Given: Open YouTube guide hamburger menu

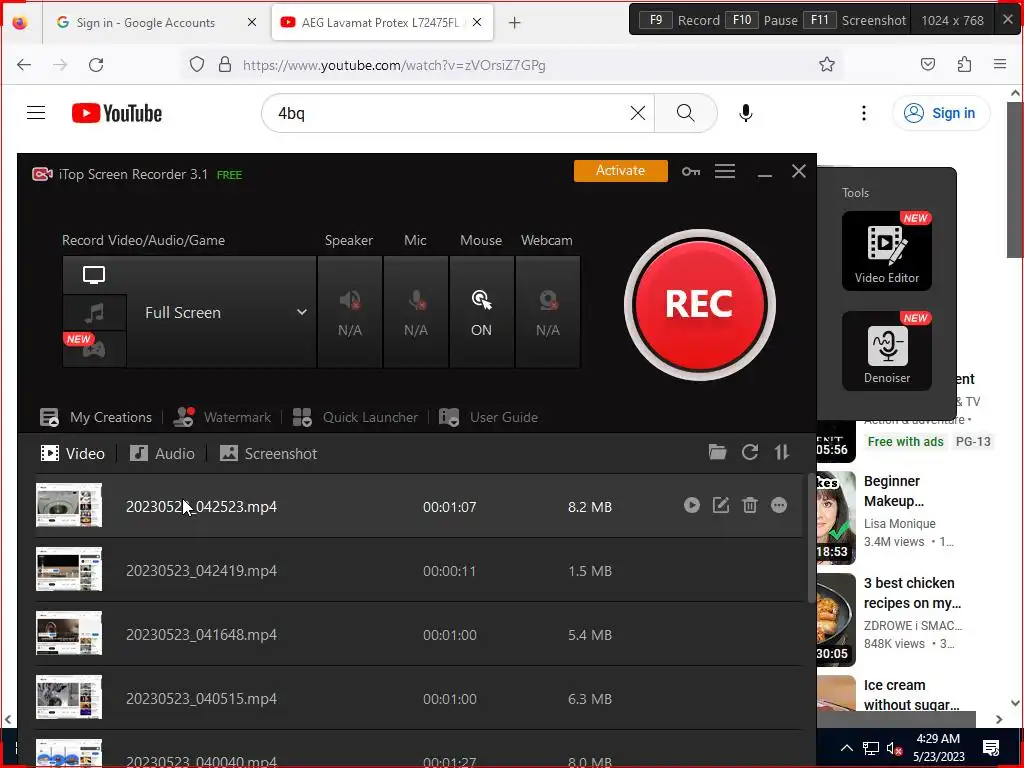Looking at the screenshot, I should (x=36, y=113).
